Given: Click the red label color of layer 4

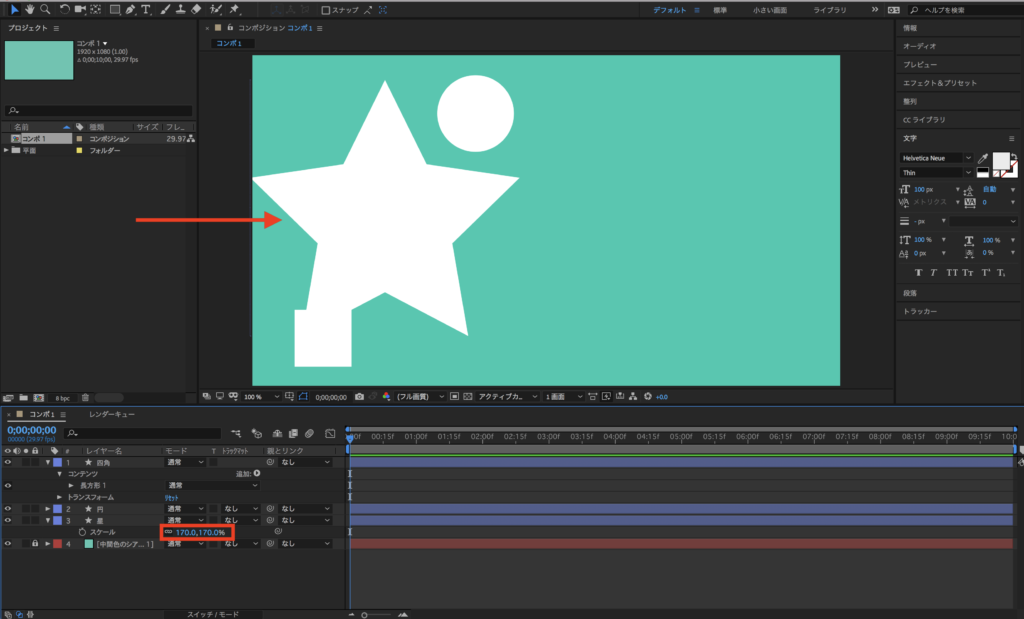Looking at the screenshot, I should tap(57, 544).
